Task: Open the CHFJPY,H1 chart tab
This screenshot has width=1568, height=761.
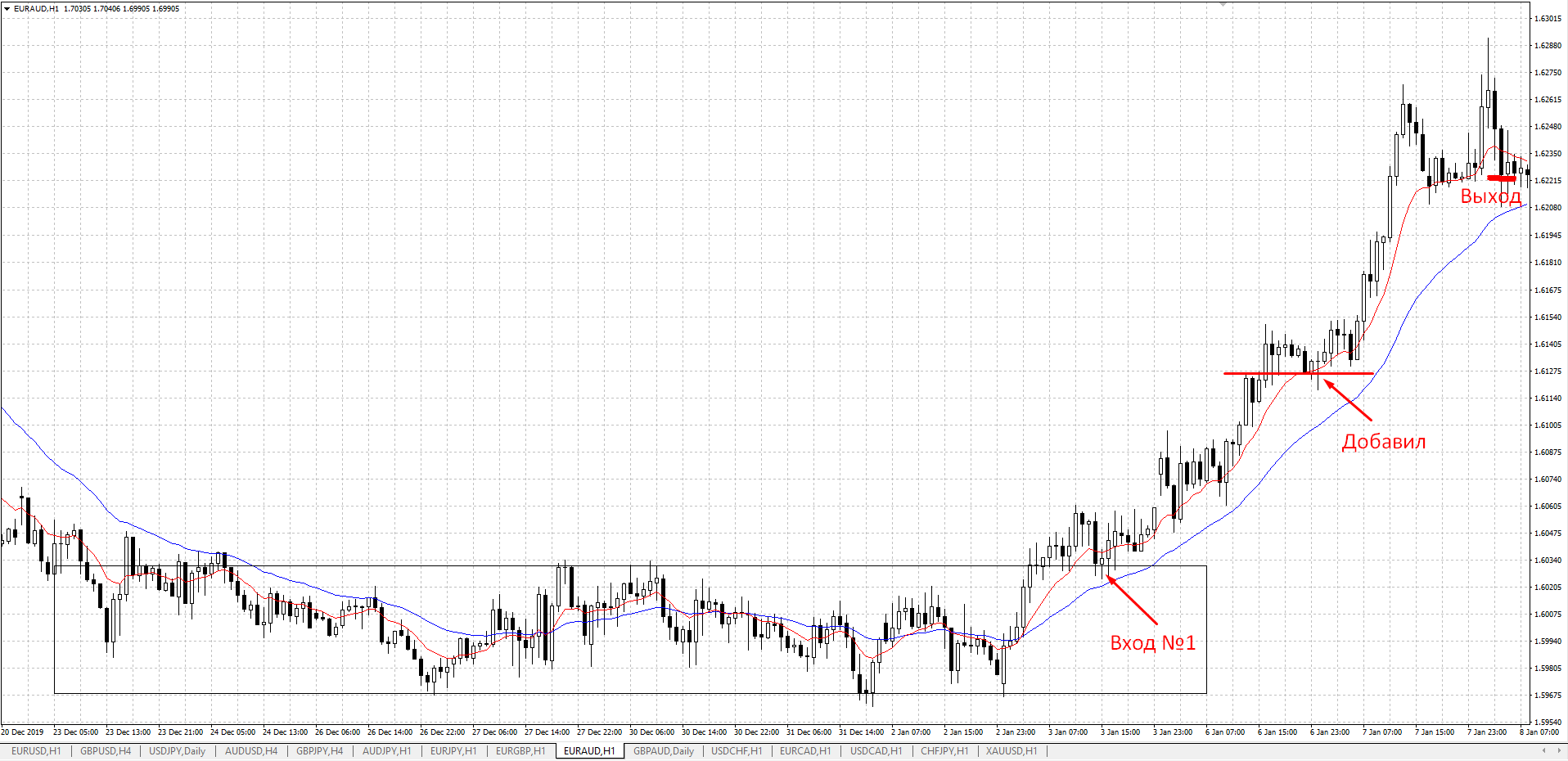Action: (944, 750)
